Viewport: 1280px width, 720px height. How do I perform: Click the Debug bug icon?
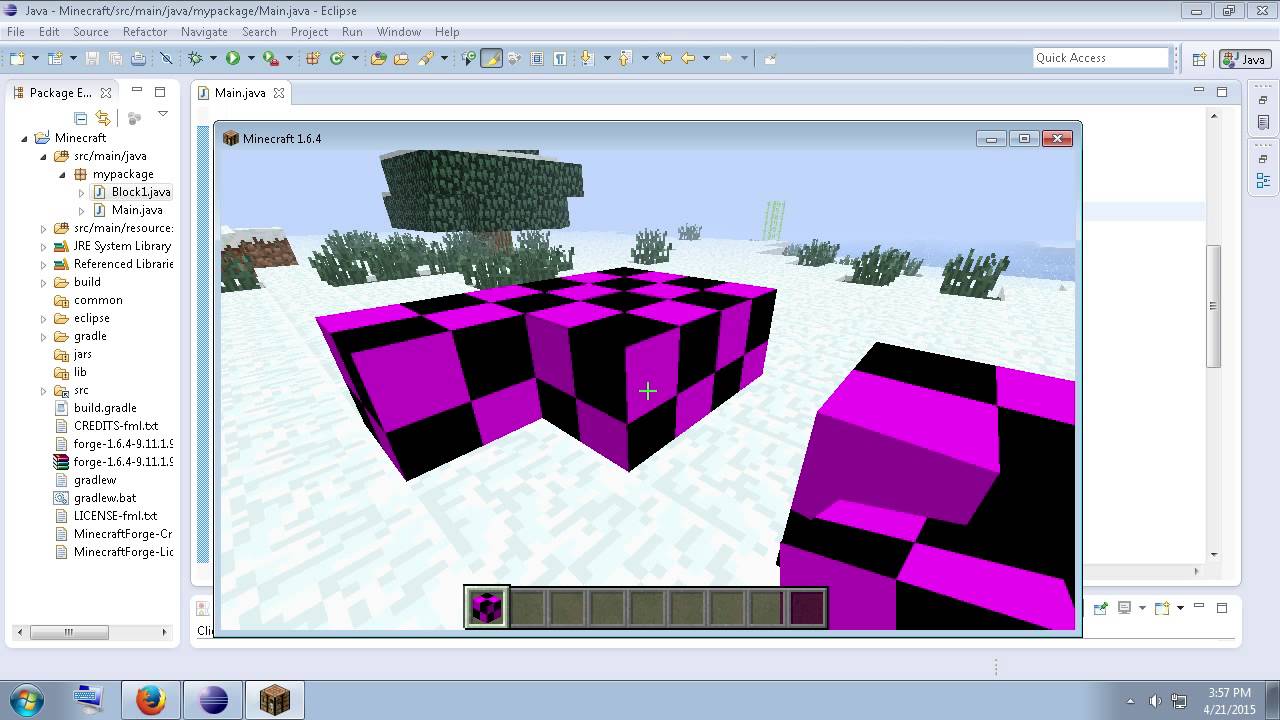click(195, 58)
